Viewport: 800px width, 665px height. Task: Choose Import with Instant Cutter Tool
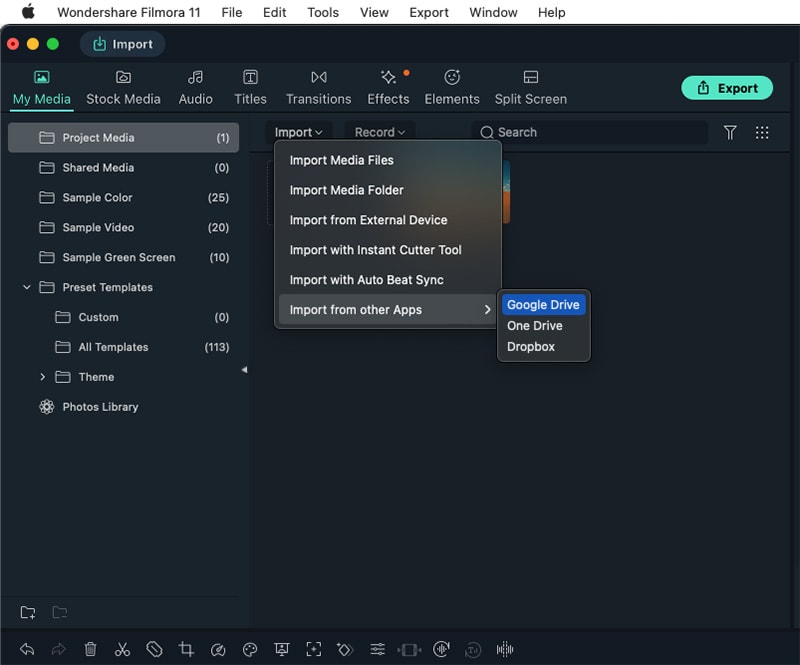388,250
